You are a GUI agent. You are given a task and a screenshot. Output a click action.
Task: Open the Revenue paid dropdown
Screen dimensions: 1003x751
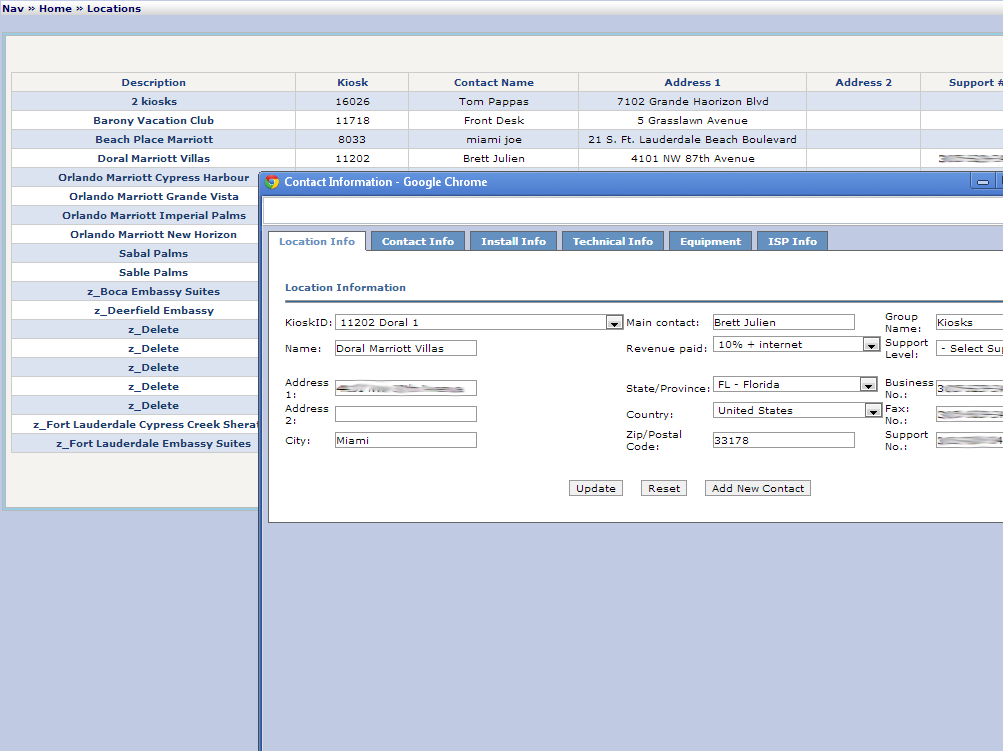coord(871,345)
